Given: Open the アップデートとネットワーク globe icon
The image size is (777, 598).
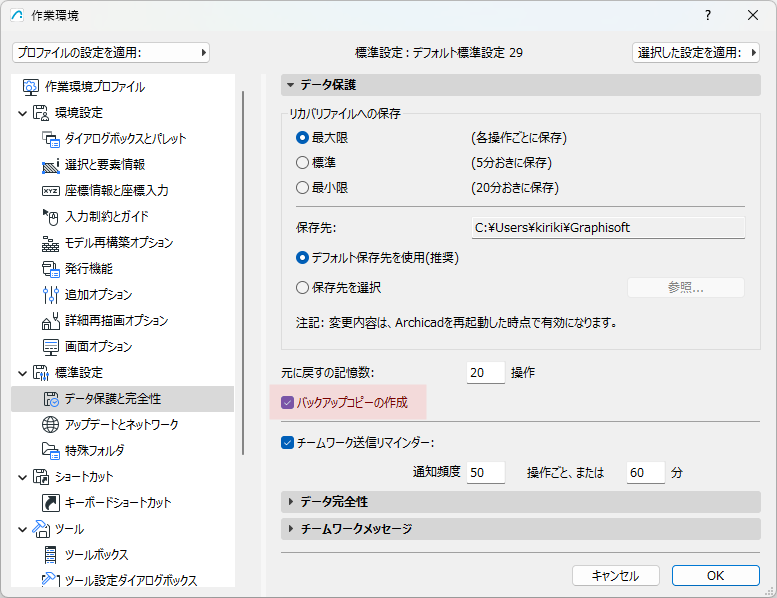Looking at the screenshot, I should 51,425.
